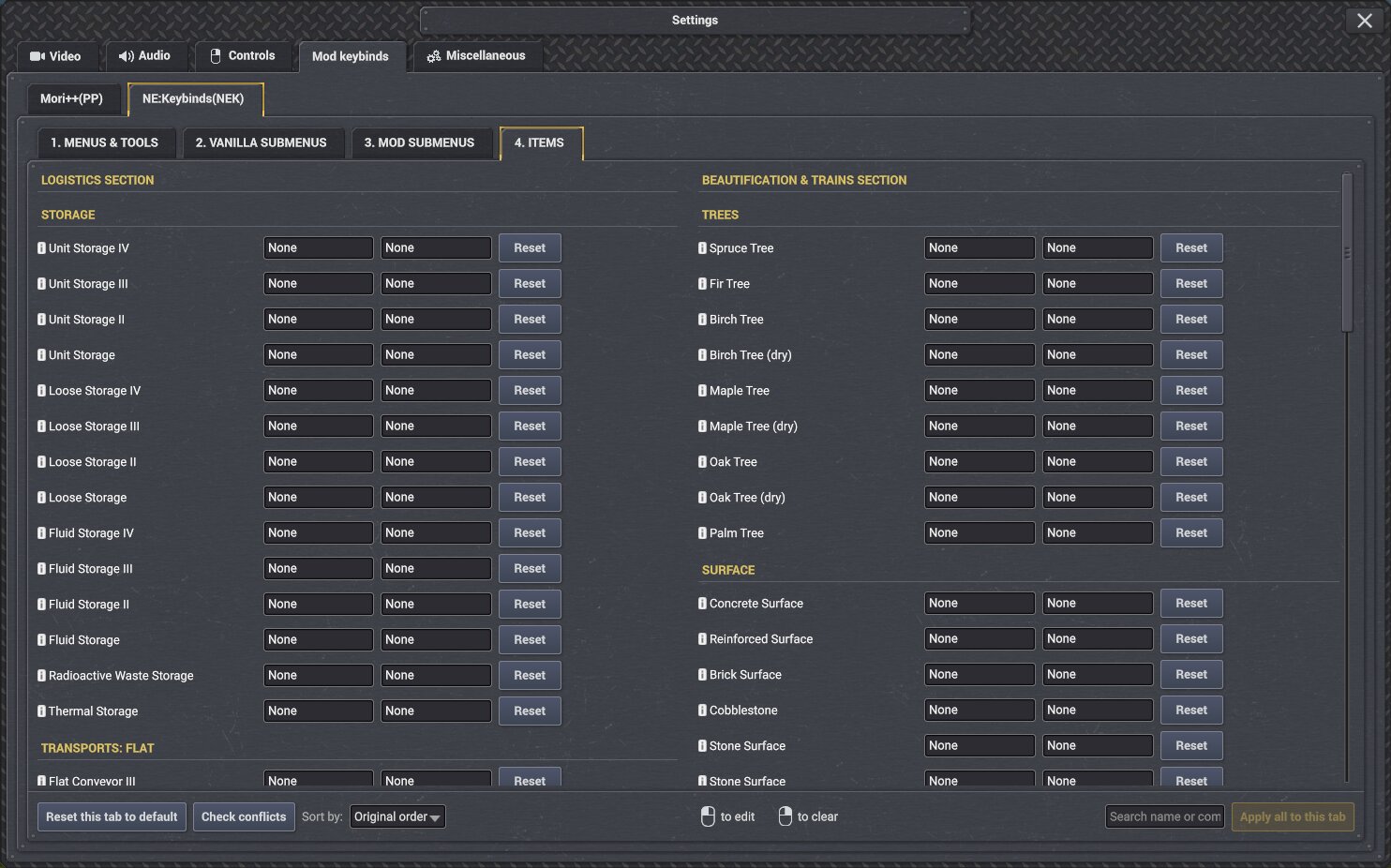Click the second keybind field for Loose Storage

point(436,498)
